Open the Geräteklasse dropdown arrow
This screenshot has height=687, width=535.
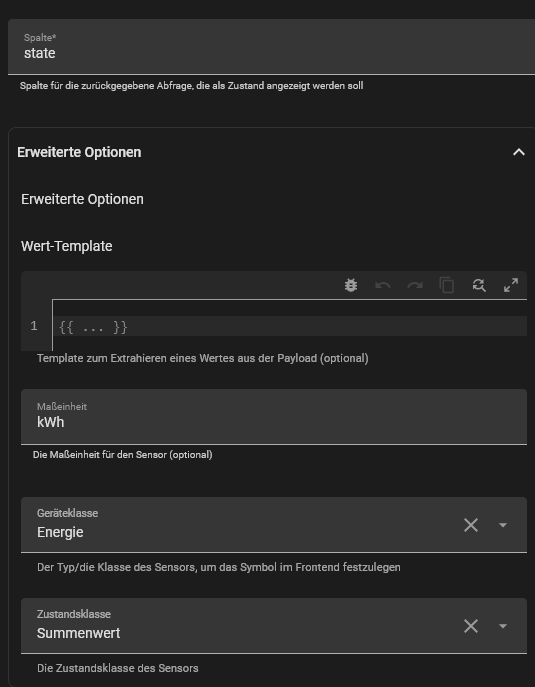tap(503, 525)
